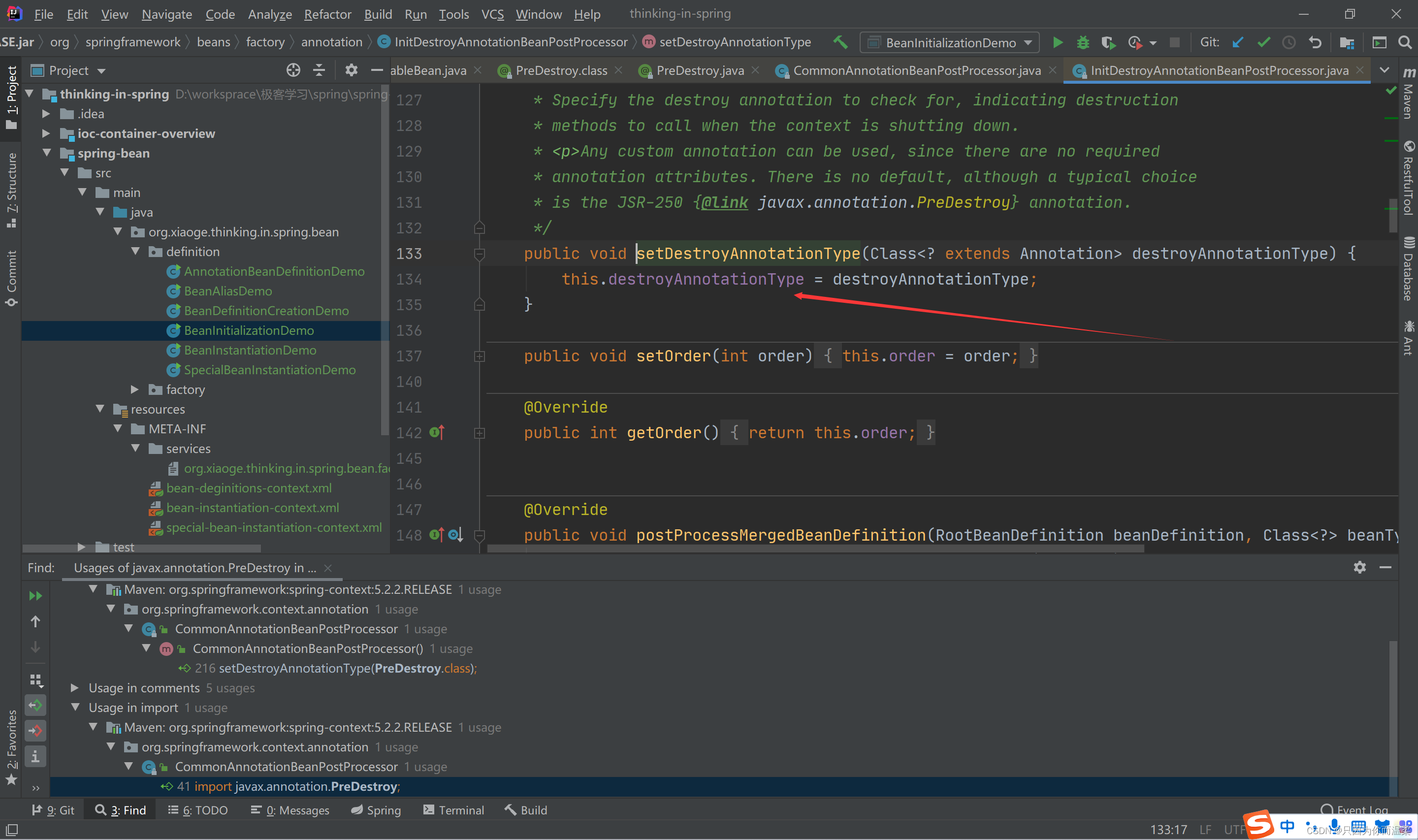Open the Database tool window
This screenshot has height=840, width=1418.
(1408, 269)
